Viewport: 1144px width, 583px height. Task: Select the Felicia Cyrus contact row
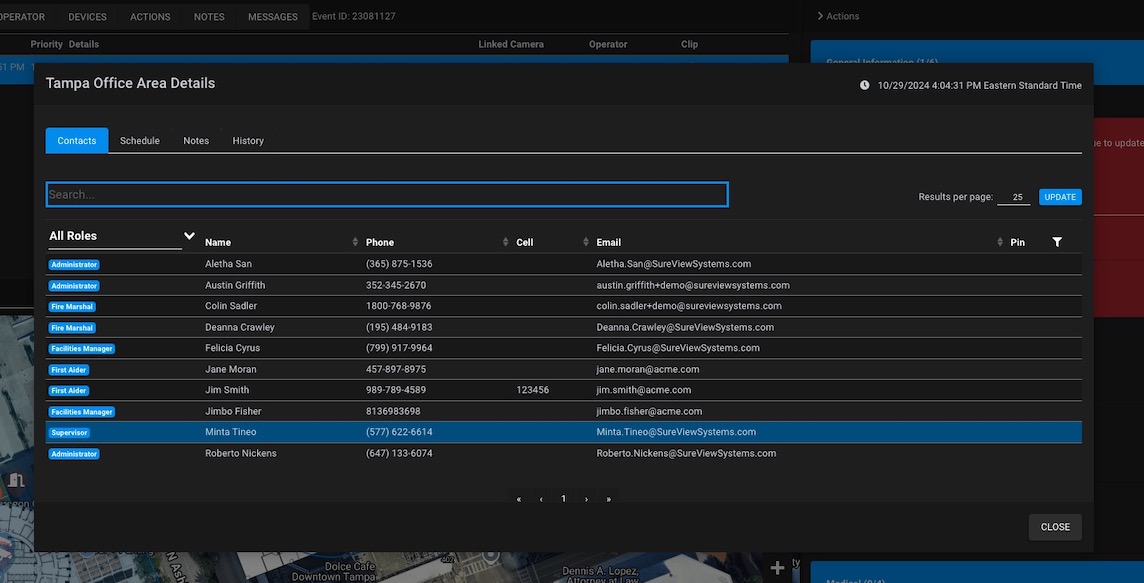(563, 348)
